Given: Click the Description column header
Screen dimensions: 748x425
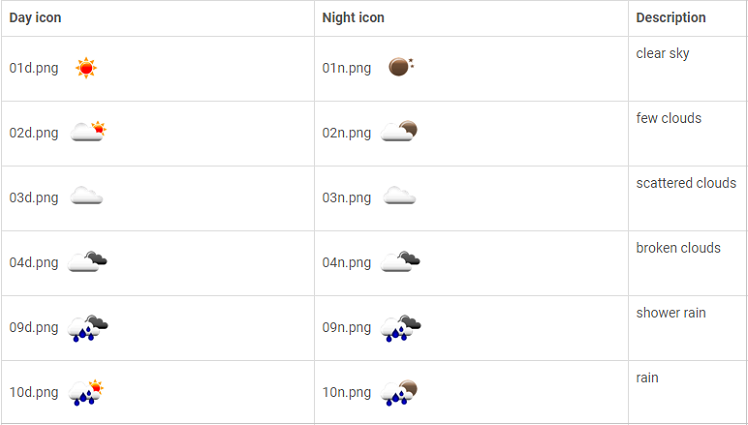Looking at the screenshot, I should click(671, 18).
